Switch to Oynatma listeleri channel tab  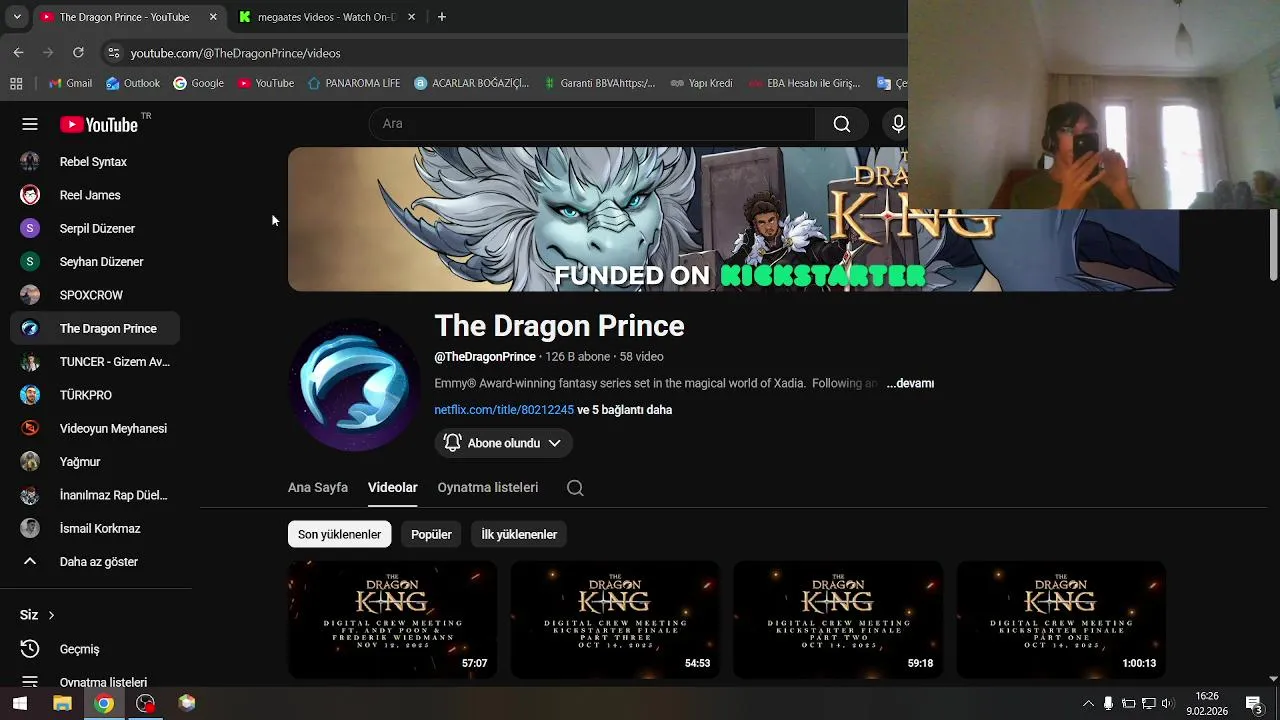point(488,488)
